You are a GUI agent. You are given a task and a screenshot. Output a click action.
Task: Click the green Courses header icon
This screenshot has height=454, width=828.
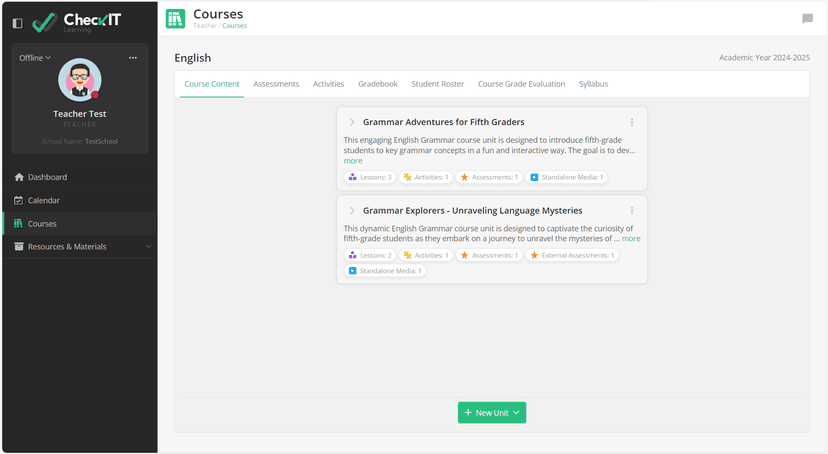pyautogui.click(x=175, y=18)
